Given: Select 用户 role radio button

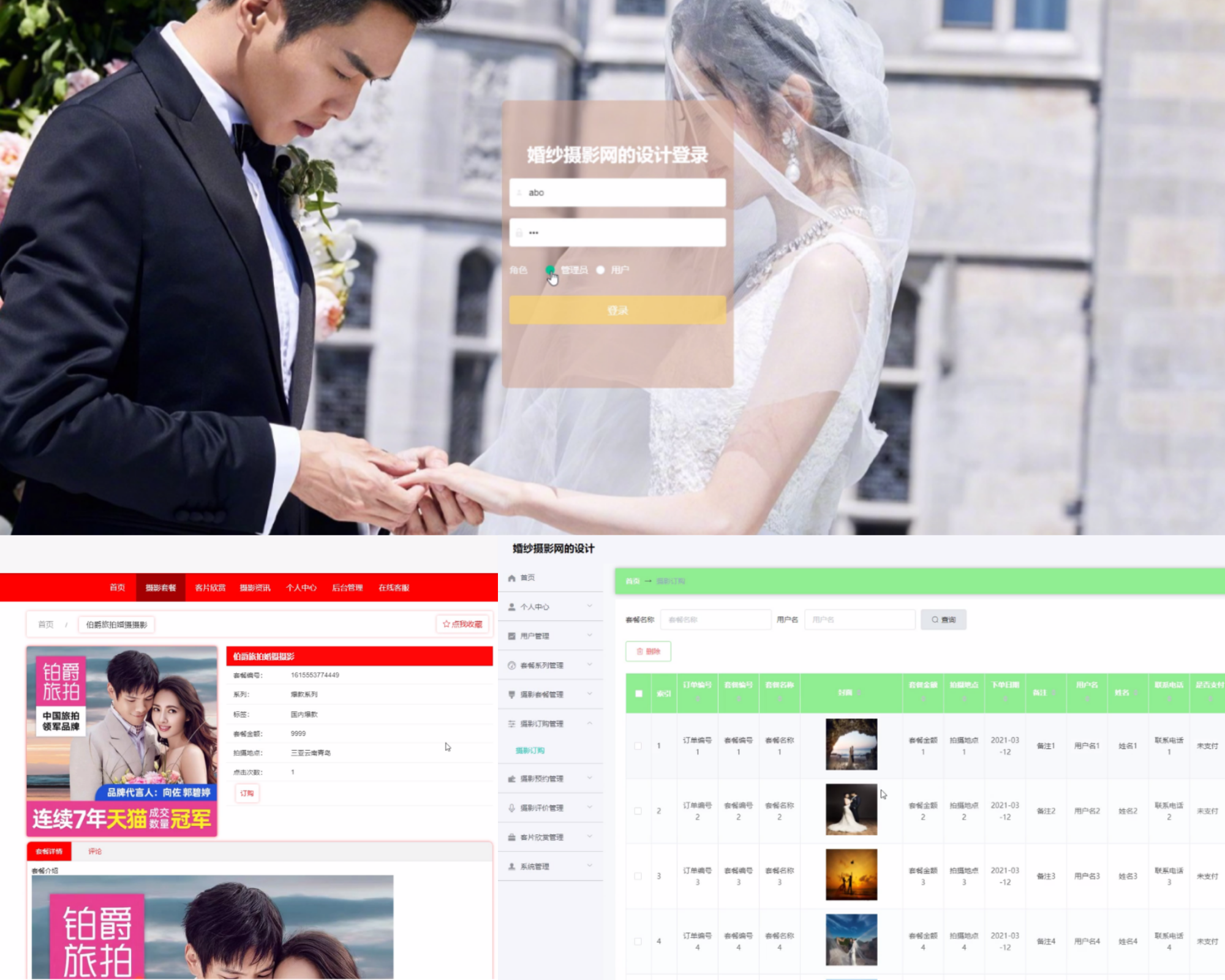Looking at the screenshot, I should coord(601,270).
